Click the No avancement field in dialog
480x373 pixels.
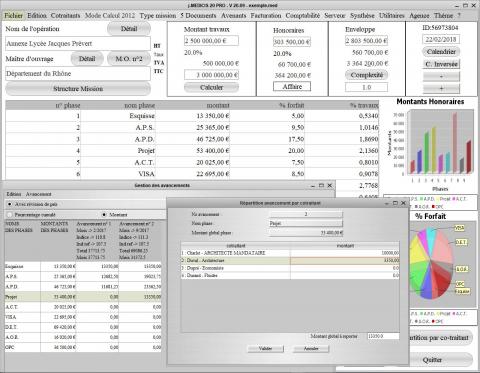[306, 214]
